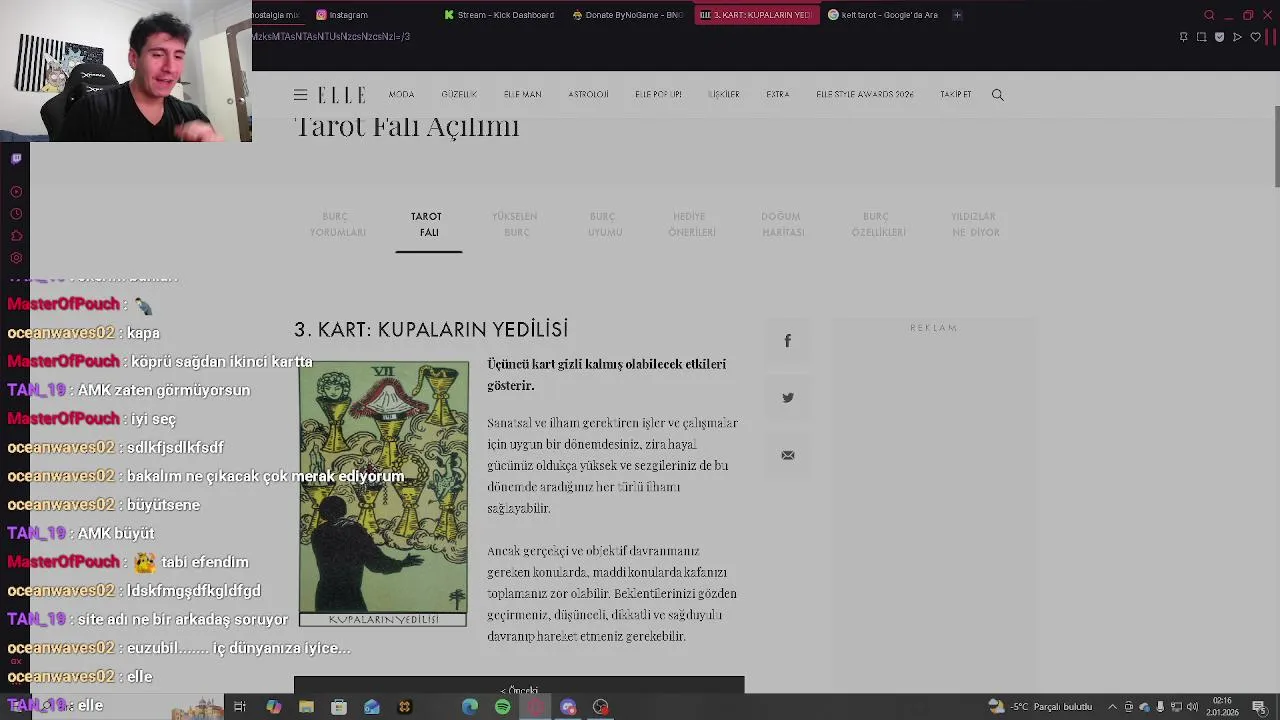Open the taskbar clock and date
1280x720 pixels.
(1222, 707)
